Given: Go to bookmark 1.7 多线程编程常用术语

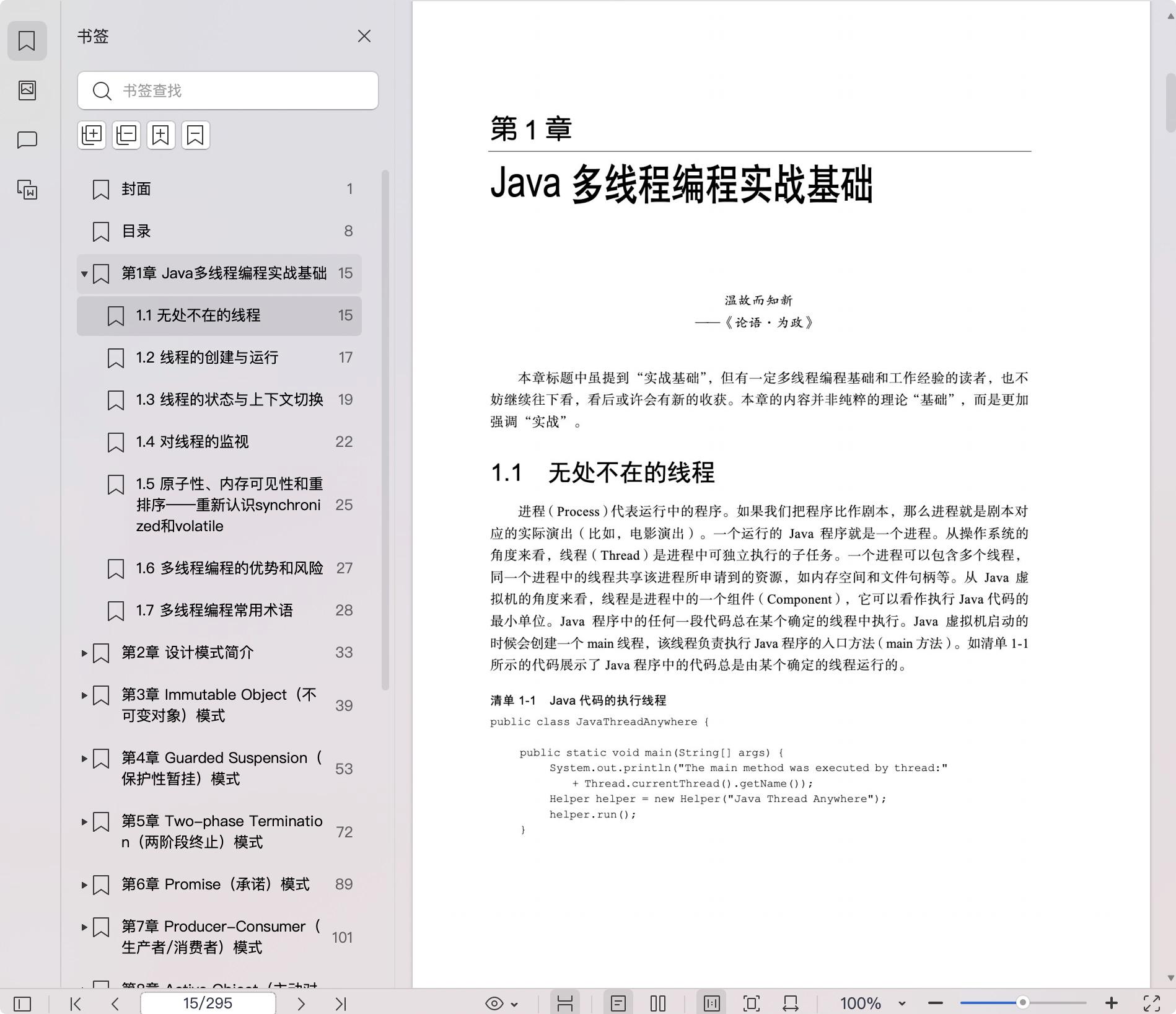Looking at the screenshot, I should (x=219, y=611).
